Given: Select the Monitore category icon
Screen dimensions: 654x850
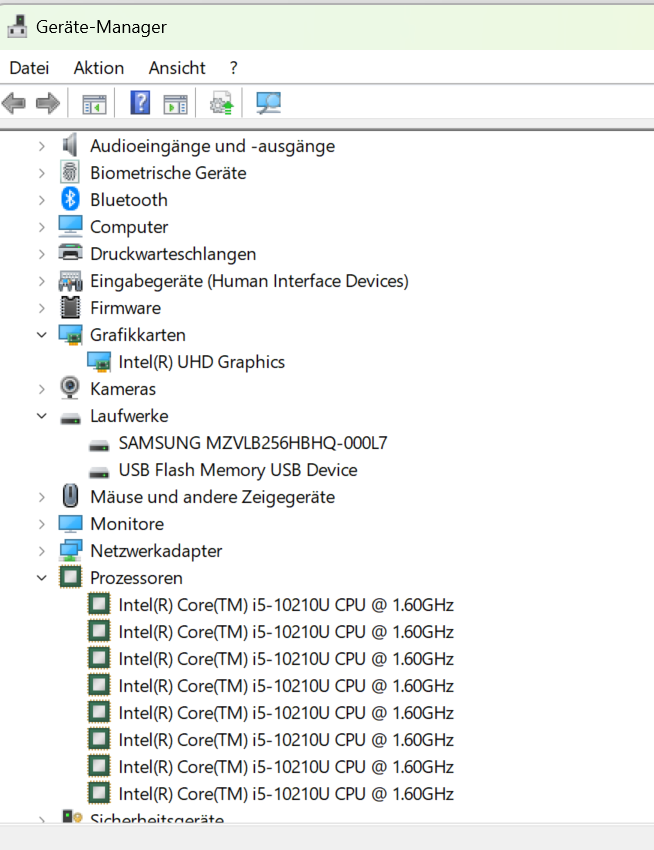Looking at the screenshot, I should pos(70,524).
